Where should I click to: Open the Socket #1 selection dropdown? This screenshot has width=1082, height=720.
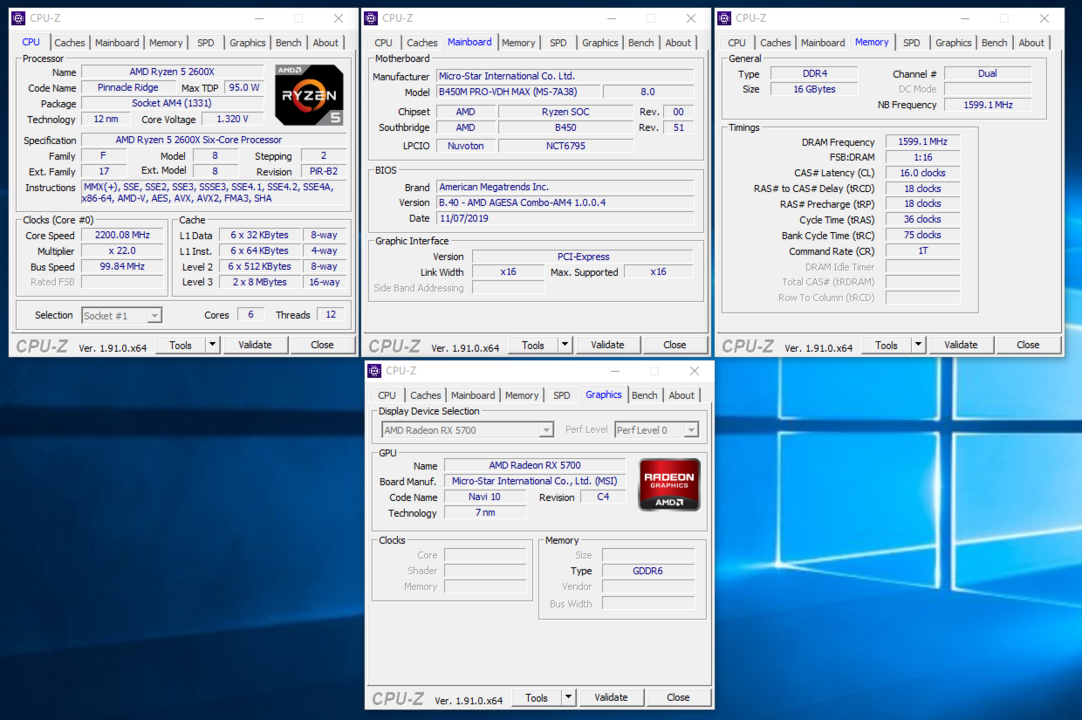tap(121, 315)
